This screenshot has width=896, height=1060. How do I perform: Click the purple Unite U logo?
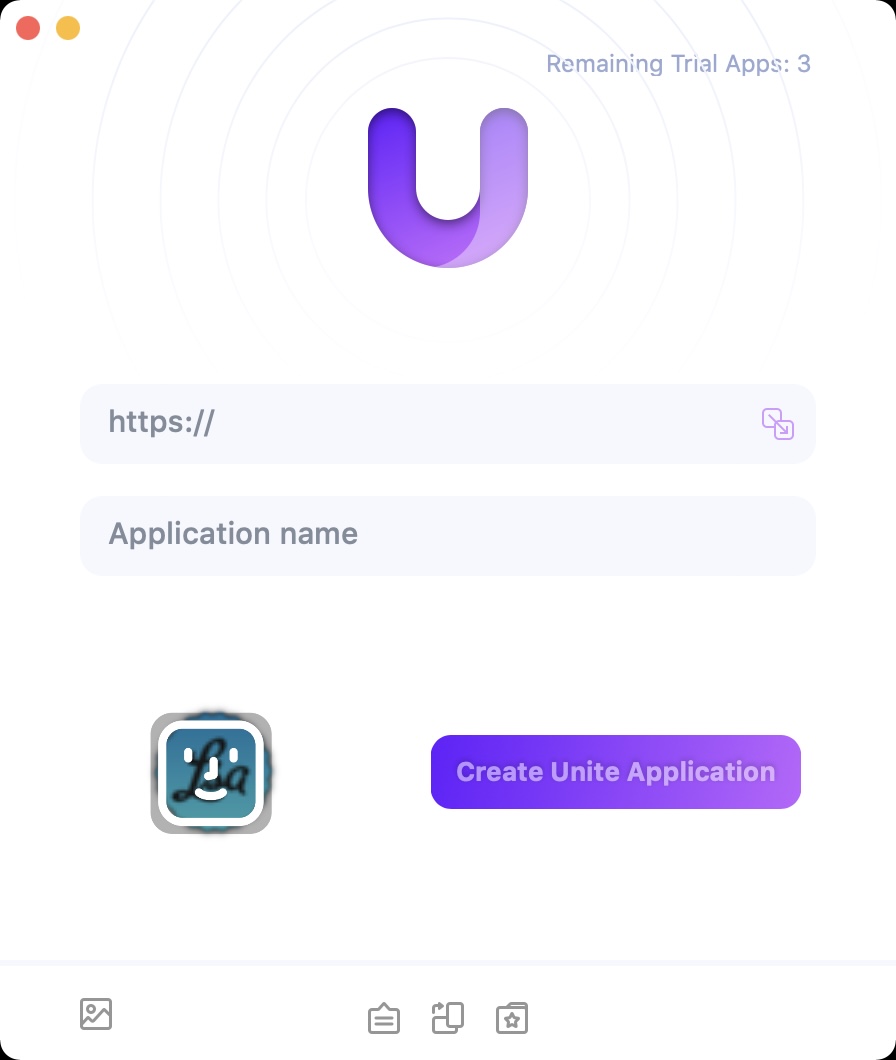pyautogui.click(x=448, y=187)
